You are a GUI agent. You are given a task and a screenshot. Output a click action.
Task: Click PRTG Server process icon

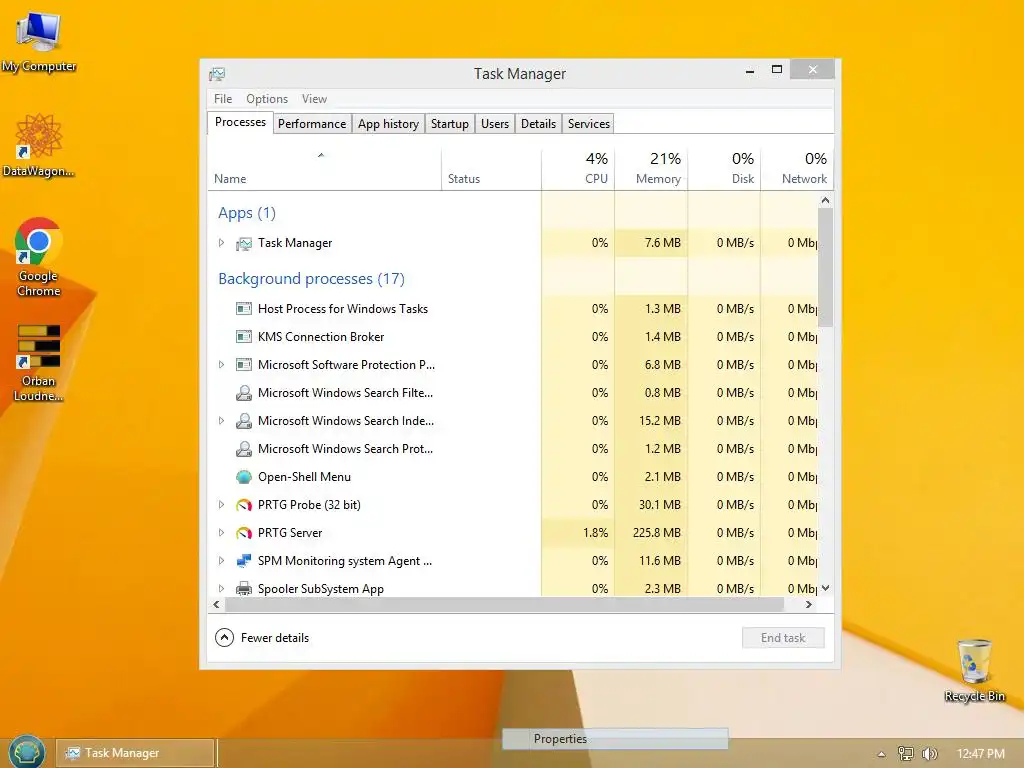pos(244,534)
